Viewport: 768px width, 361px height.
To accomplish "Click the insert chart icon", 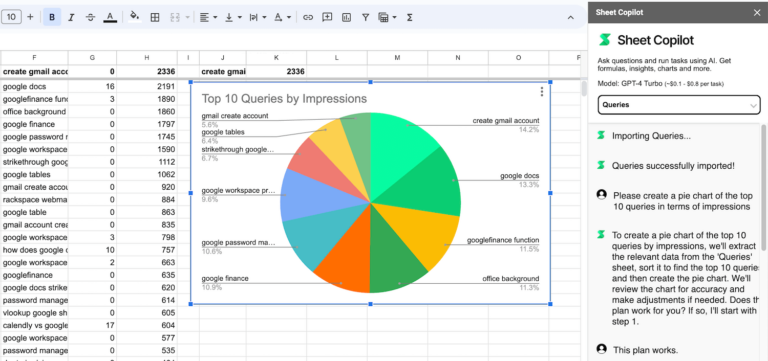I will [346, 17].
